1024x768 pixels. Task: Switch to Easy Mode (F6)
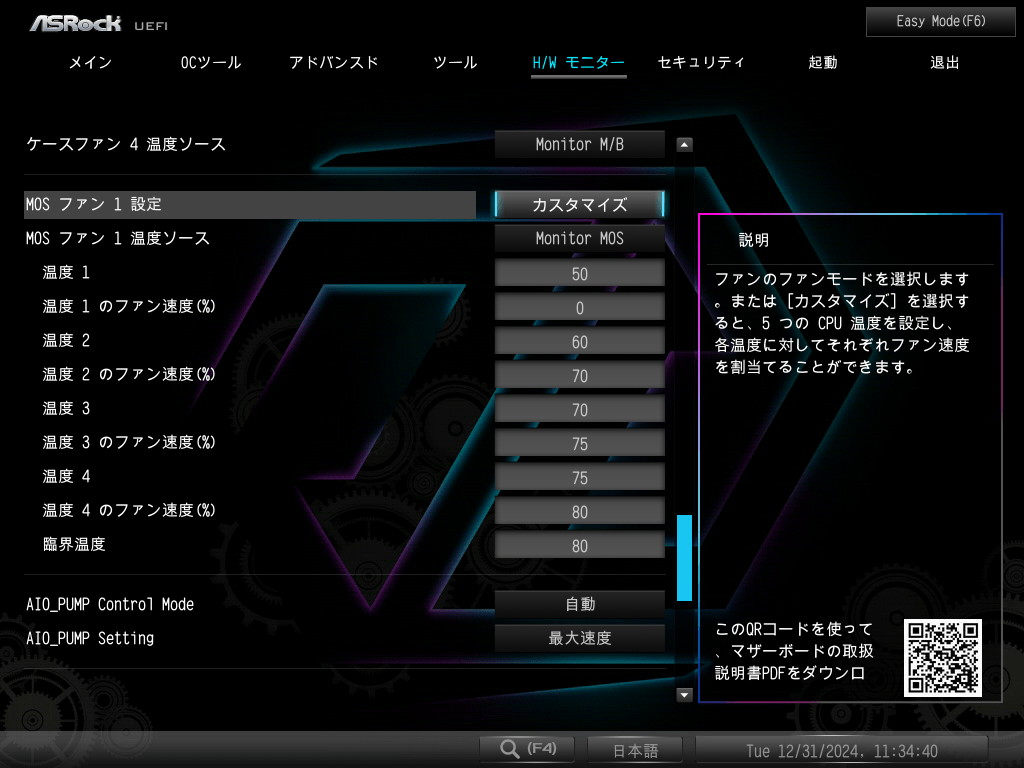(940, 22)
